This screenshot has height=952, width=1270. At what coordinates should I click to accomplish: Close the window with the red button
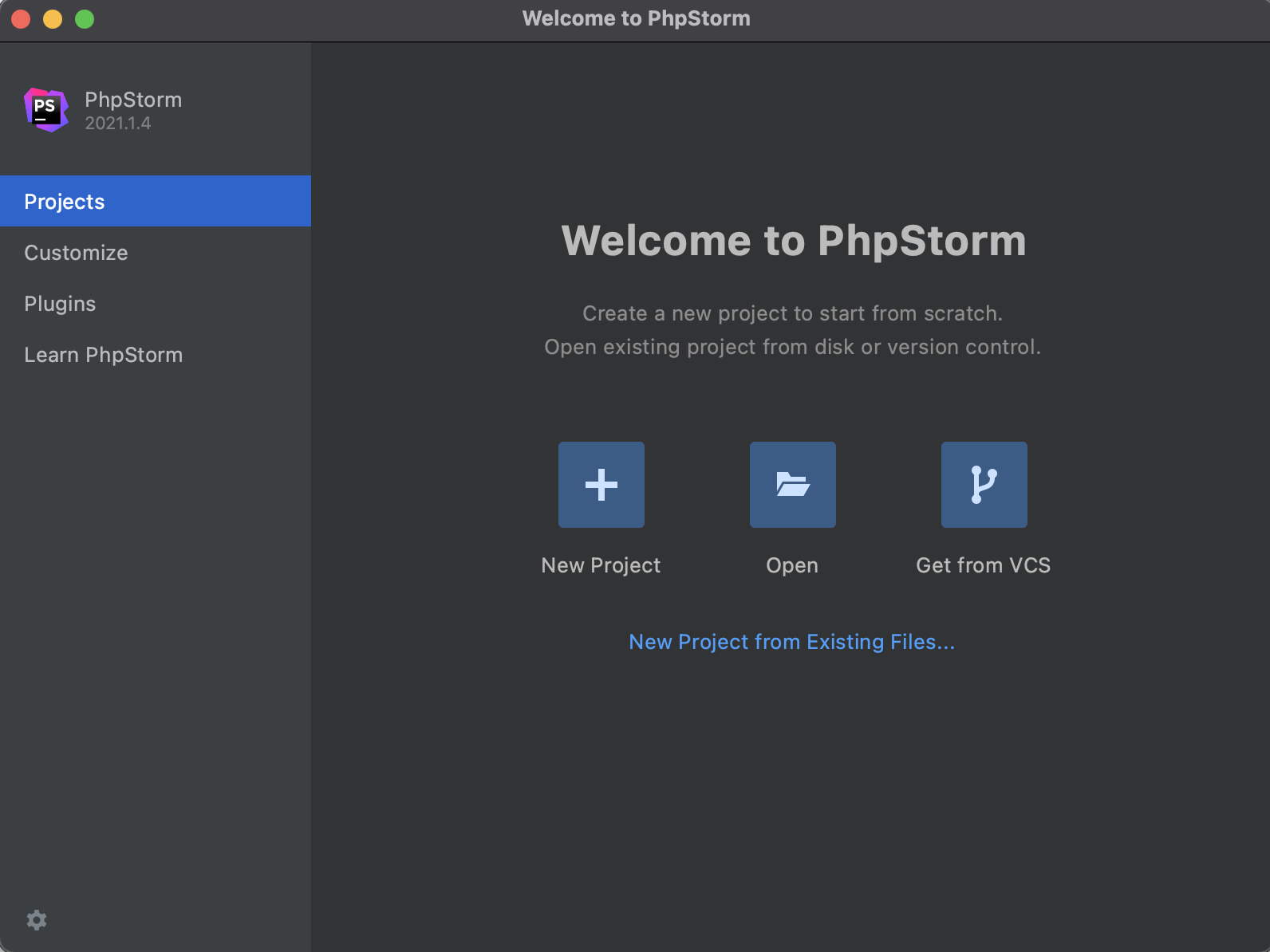(x=21, y=18)
